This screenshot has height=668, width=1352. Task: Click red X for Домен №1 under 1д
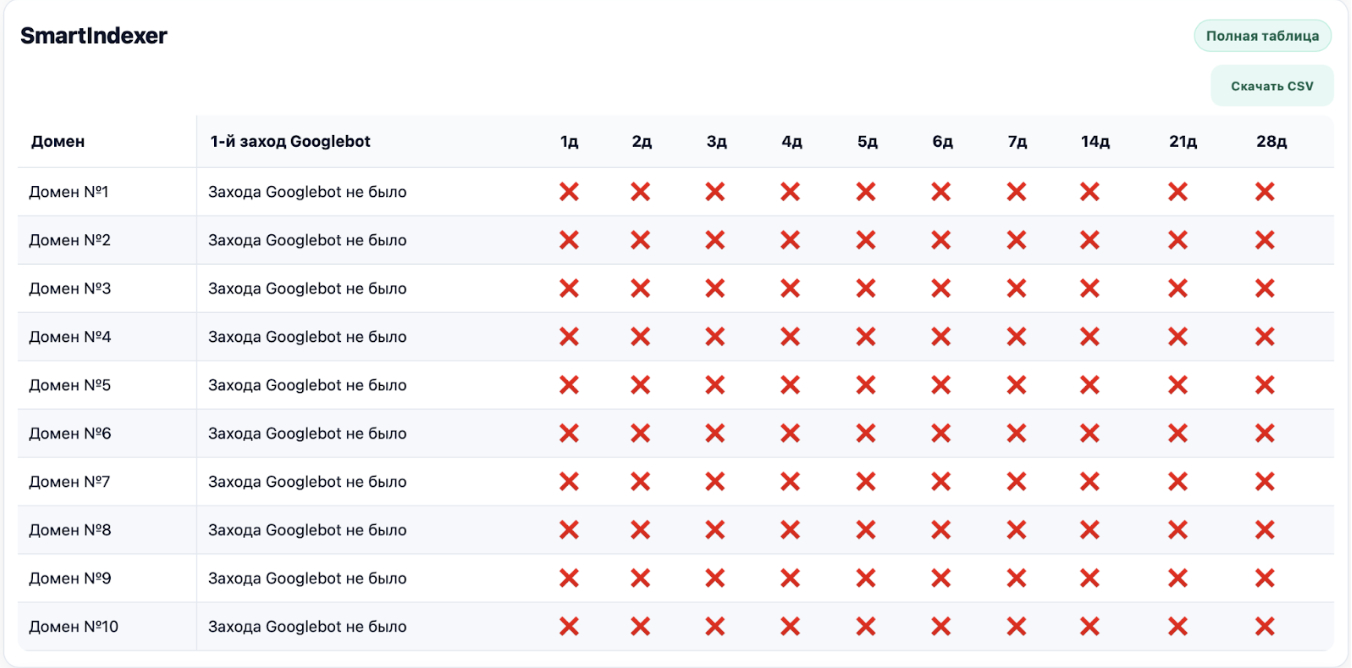pos(569,192)
